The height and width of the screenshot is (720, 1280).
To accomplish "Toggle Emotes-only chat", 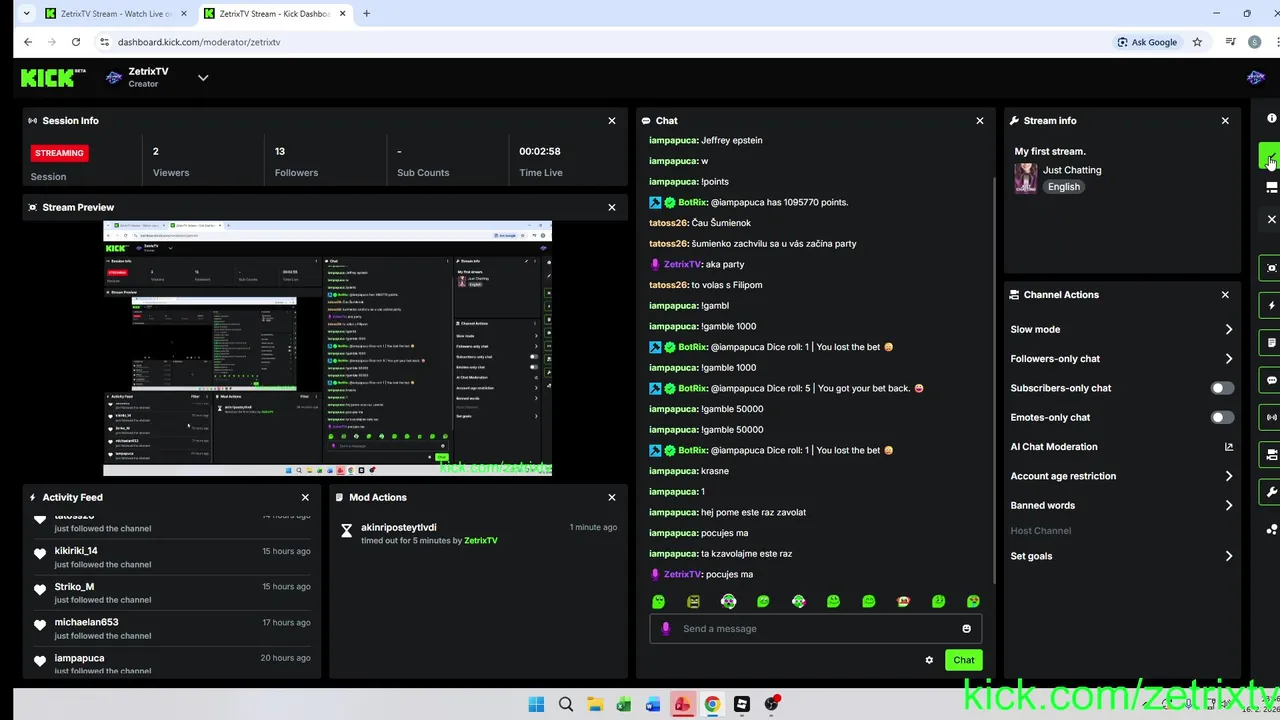I will point(1222,417).
